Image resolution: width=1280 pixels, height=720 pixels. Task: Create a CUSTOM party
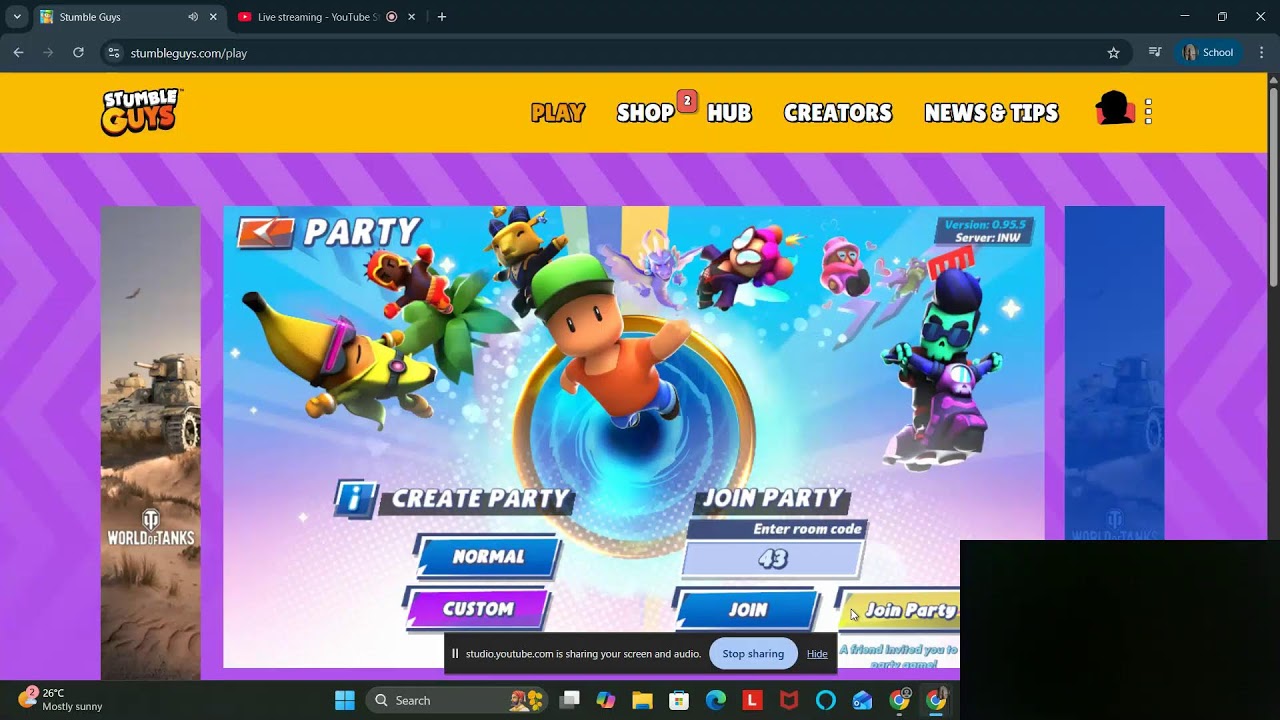click(478, 609)
